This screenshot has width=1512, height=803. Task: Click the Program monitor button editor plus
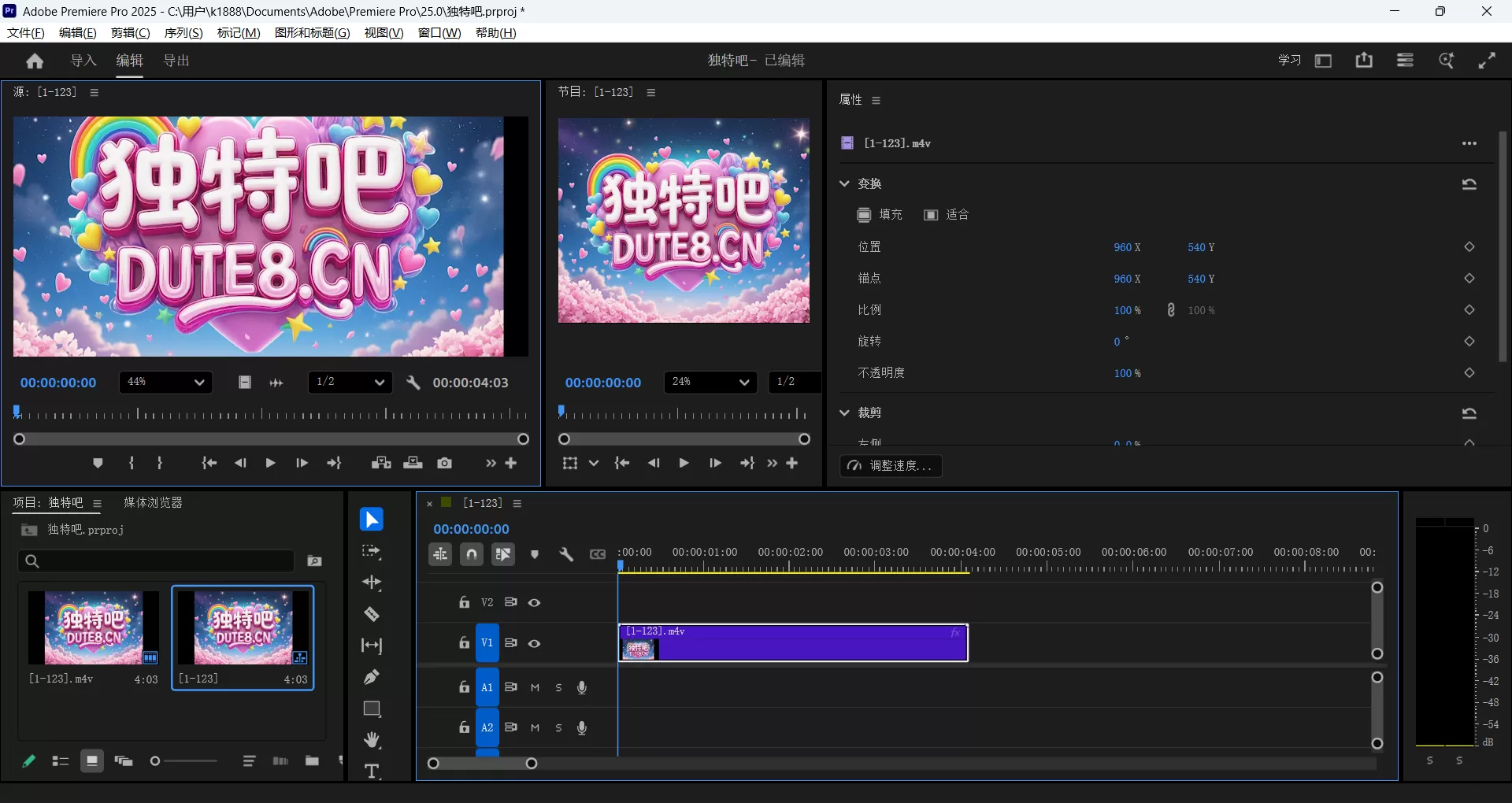coord(792,463)
